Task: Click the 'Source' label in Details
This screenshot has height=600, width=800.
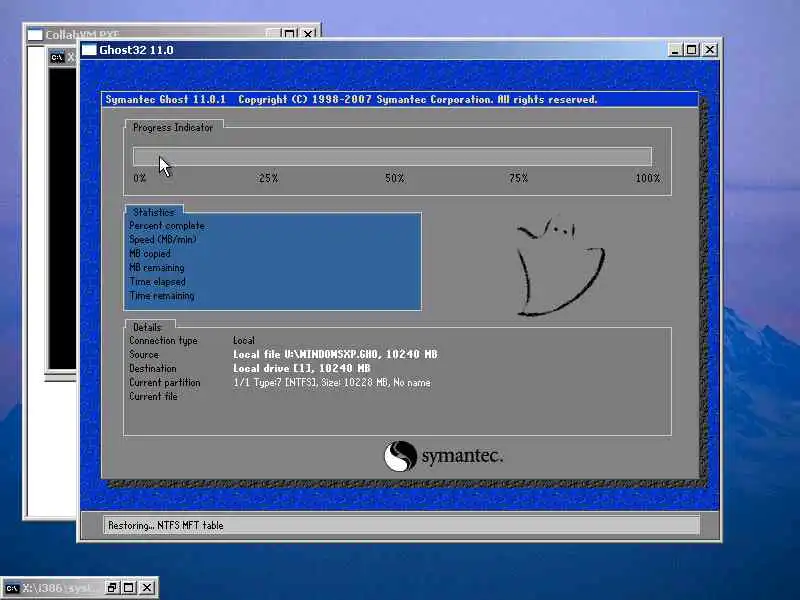Action: pyautogui.click(x=144, y=354)
